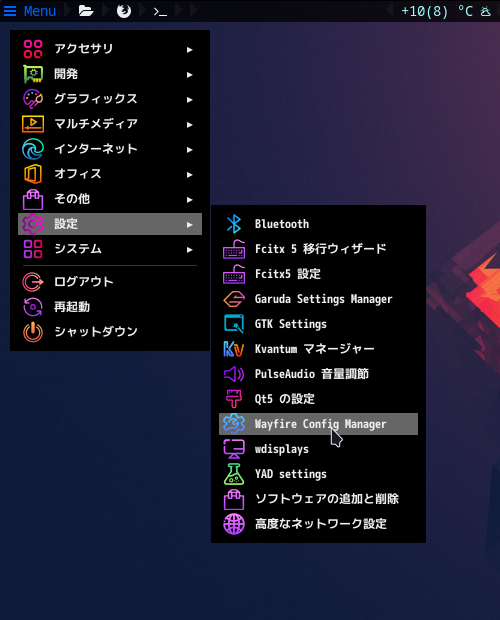Image resolution: width=500 pixels, height=620 pixels.
Task: Click the マルチメディア player icon
Action: tap(33, 124)
